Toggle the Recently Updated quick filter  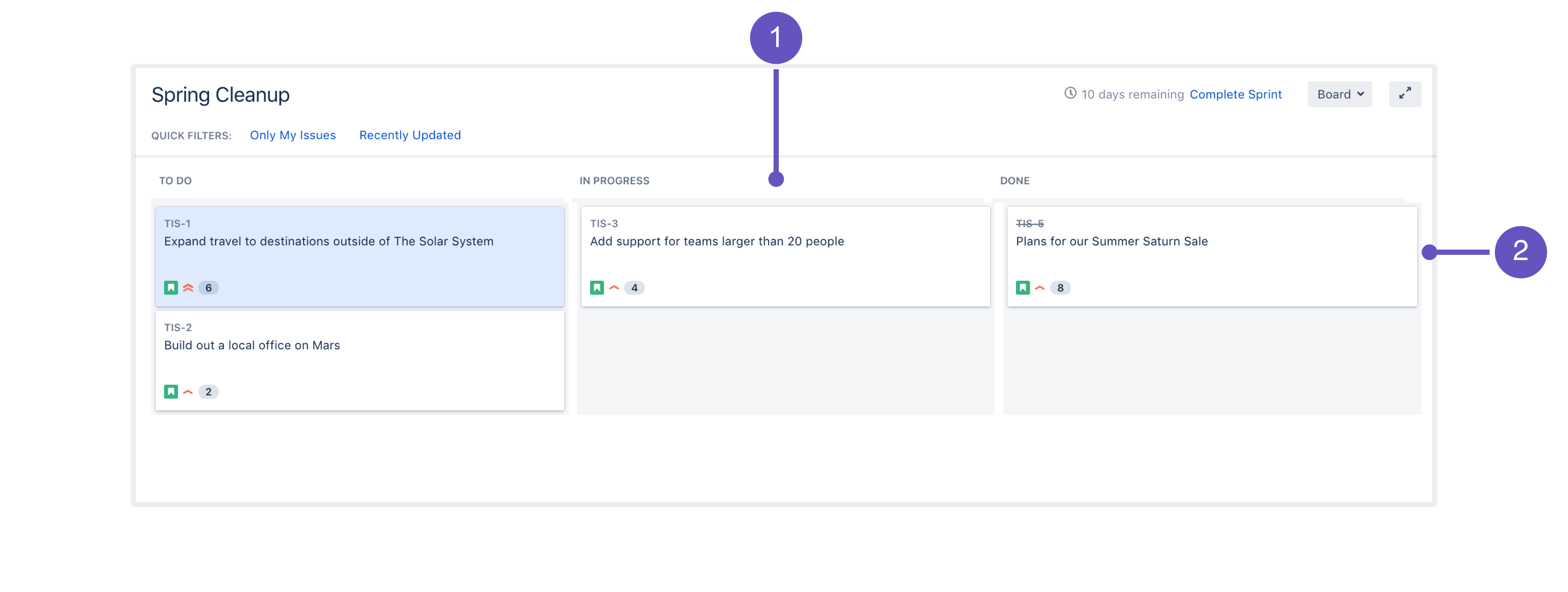point(409,134)
